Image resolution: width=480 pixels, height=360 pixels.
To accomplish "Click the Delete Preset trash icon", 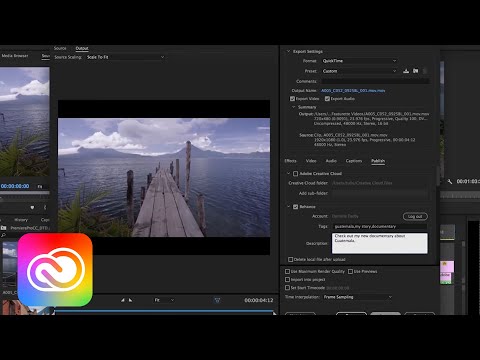I will pos(425,71).
